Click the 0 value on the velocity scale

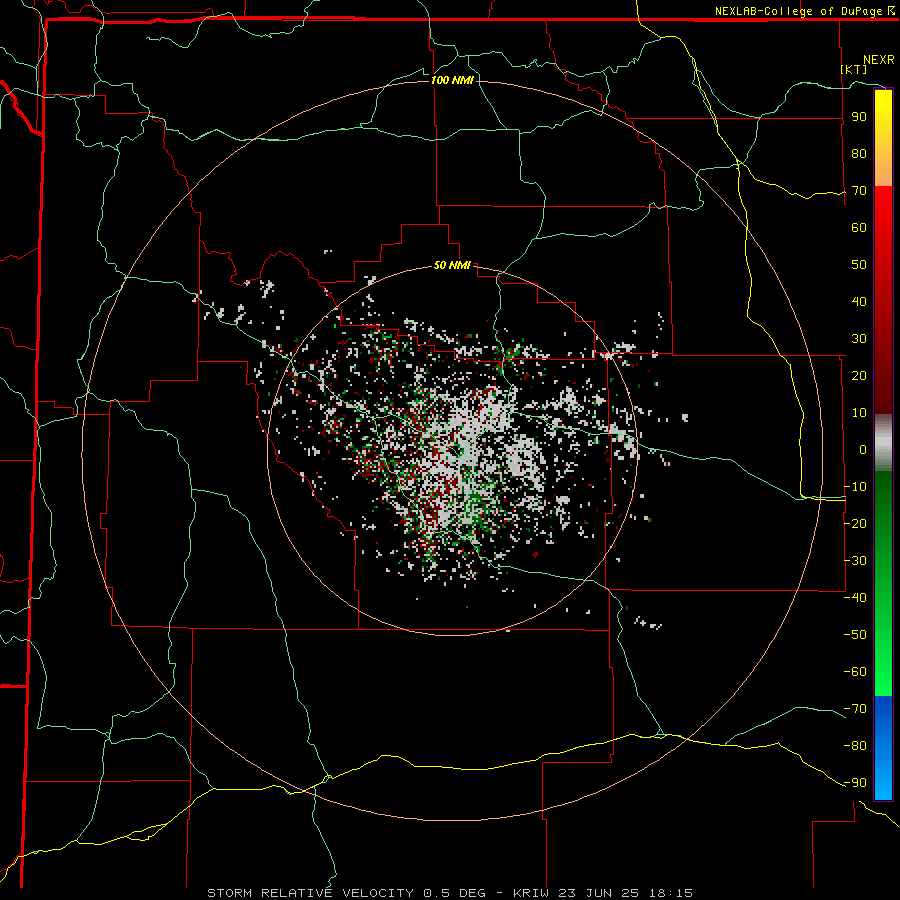coord(863,449)
